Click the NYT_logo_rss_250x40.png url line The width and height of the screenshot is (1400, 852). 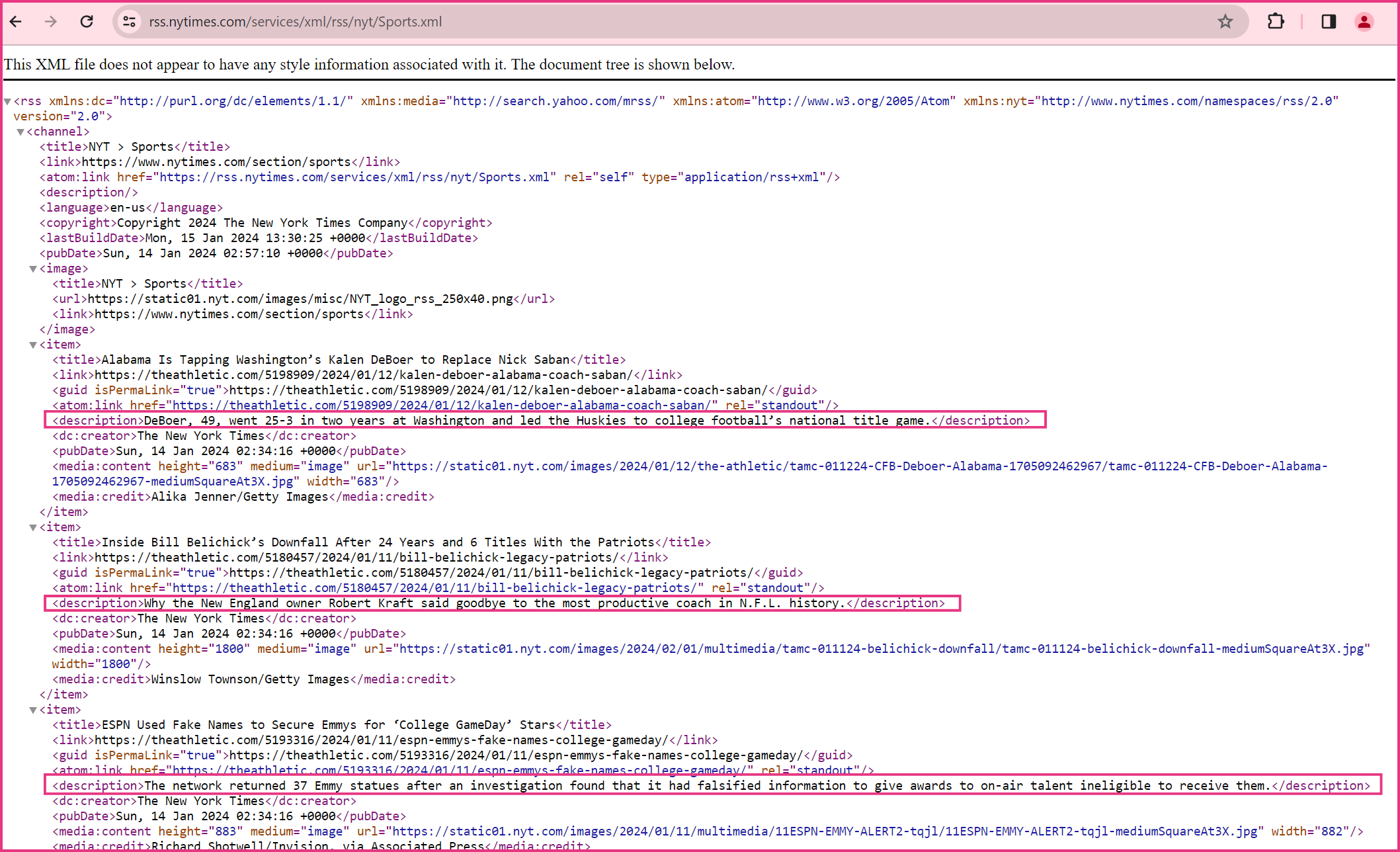point(304,299)
